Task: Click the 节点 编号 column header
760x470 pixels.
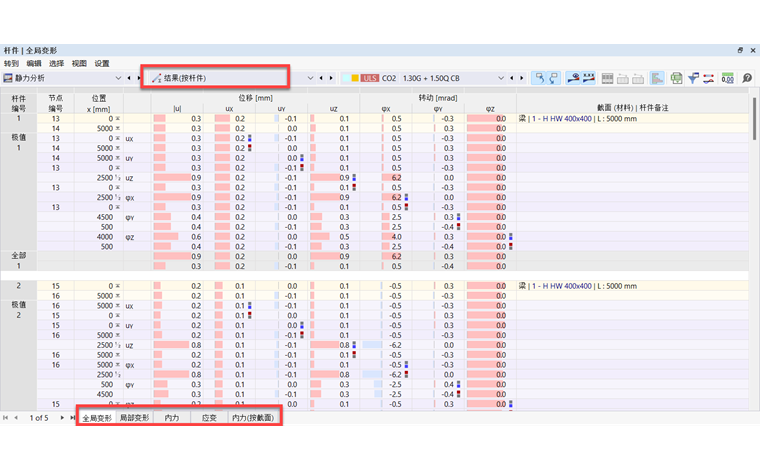Action: (x=56, y=103)
